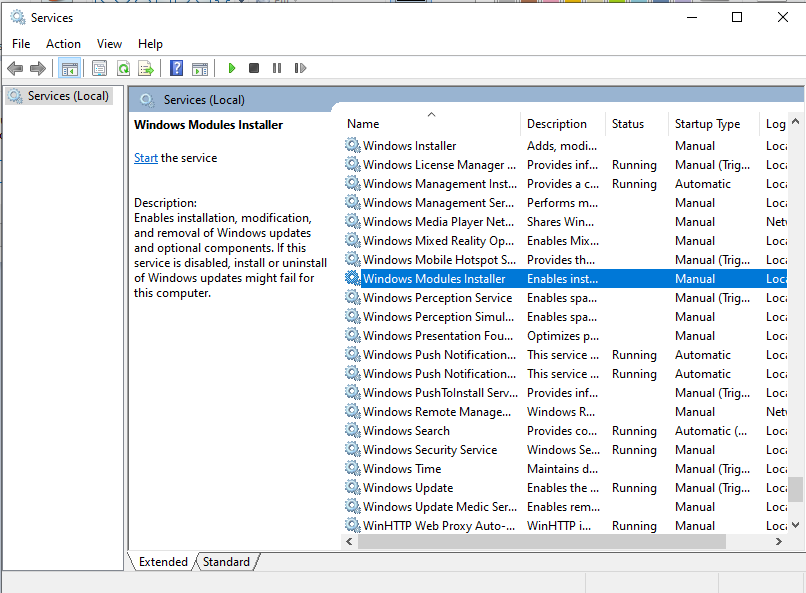806x593 pixels.
Task: Click the Restart Service icon
Action: click(300, 68)
